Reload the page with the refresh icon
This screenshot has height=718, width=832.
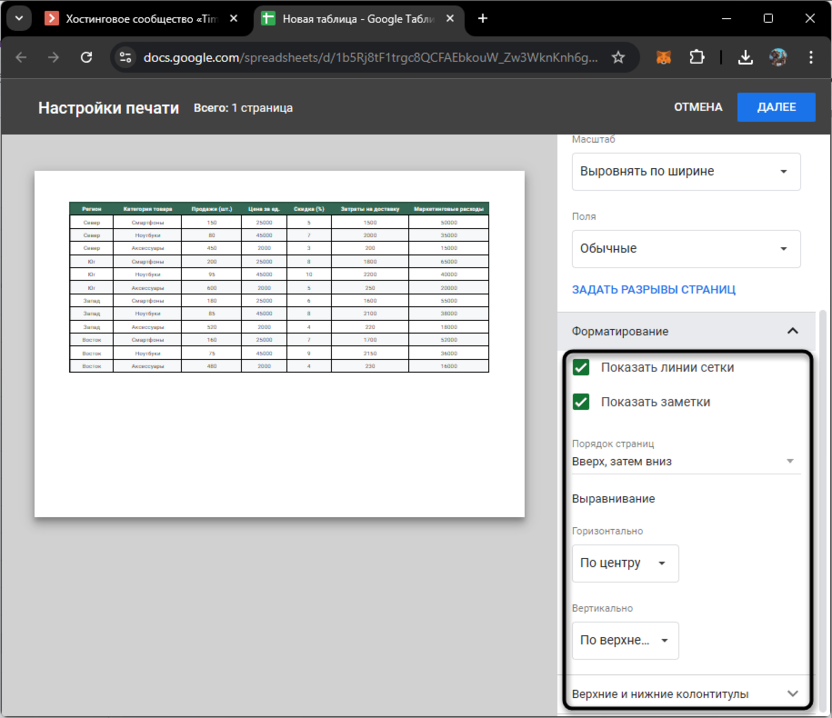click(x=86, y=58)
